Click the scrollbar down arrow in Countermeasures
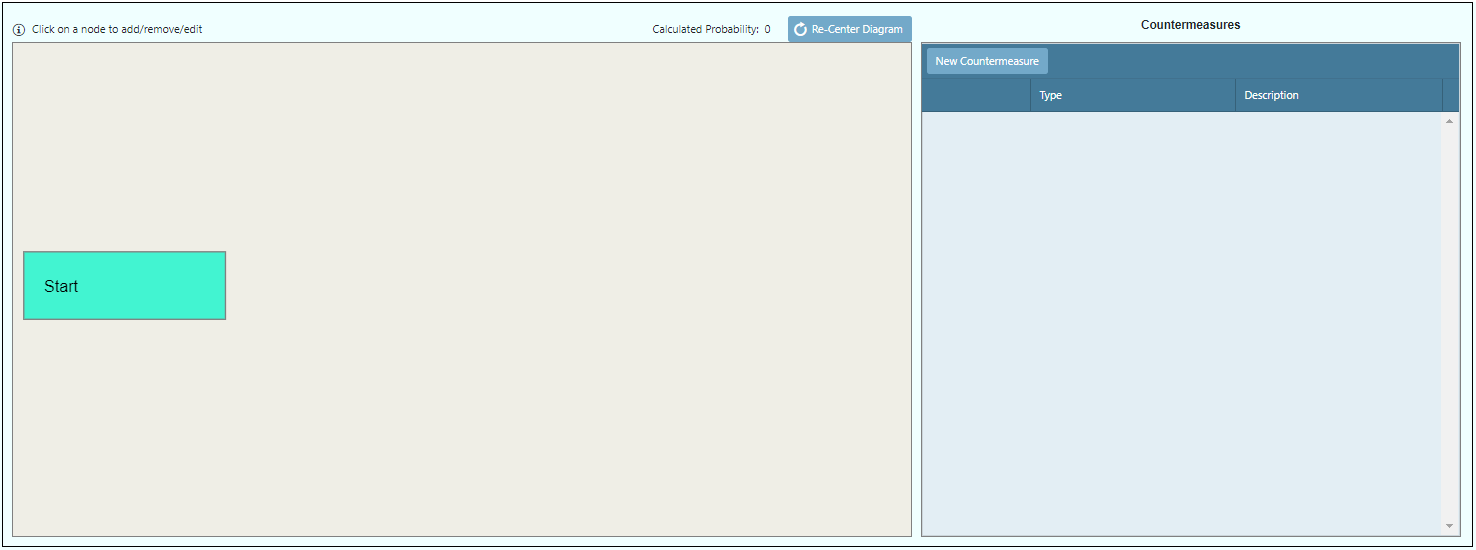 (1450, 525)
